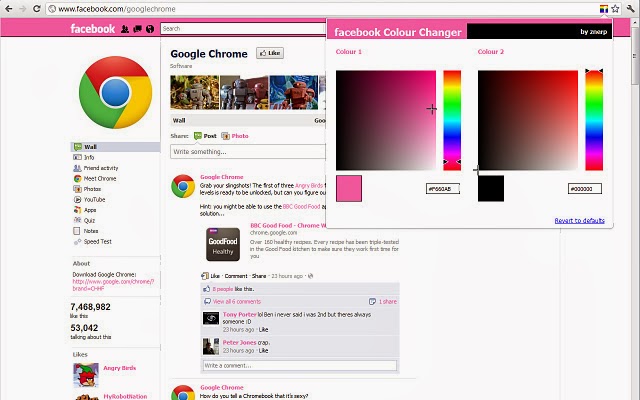640x400 pixels.
Task: Comment on the first Chrome post
Action: point(236,276)
